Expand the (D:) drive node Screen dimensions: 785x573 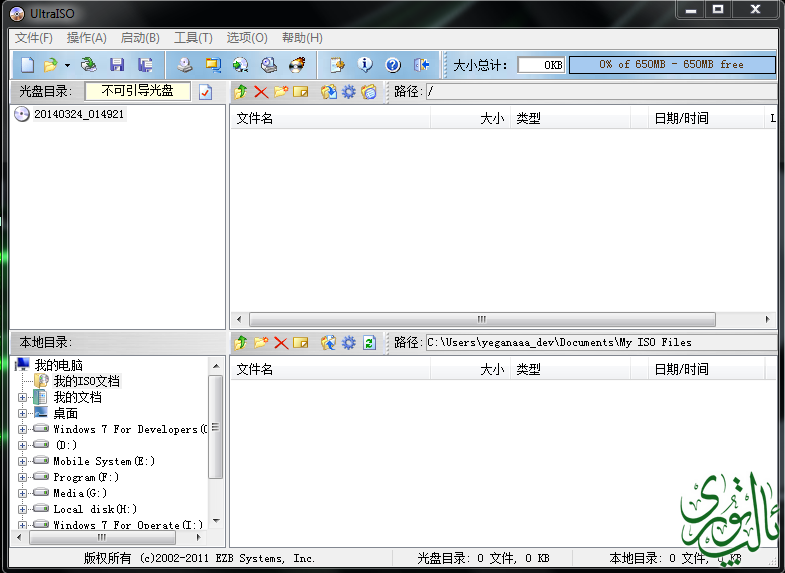[x=22, y=445]
